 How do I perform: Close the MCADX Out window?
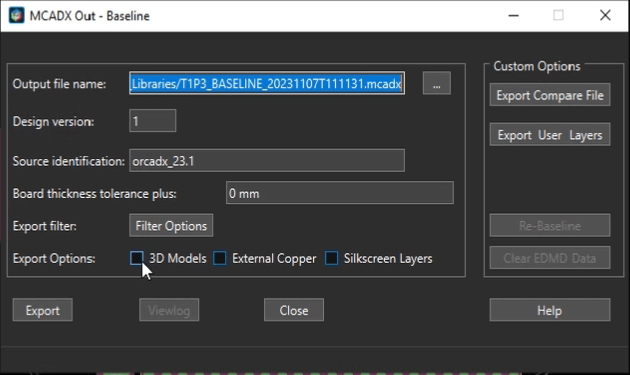click(x=605, y=16)
